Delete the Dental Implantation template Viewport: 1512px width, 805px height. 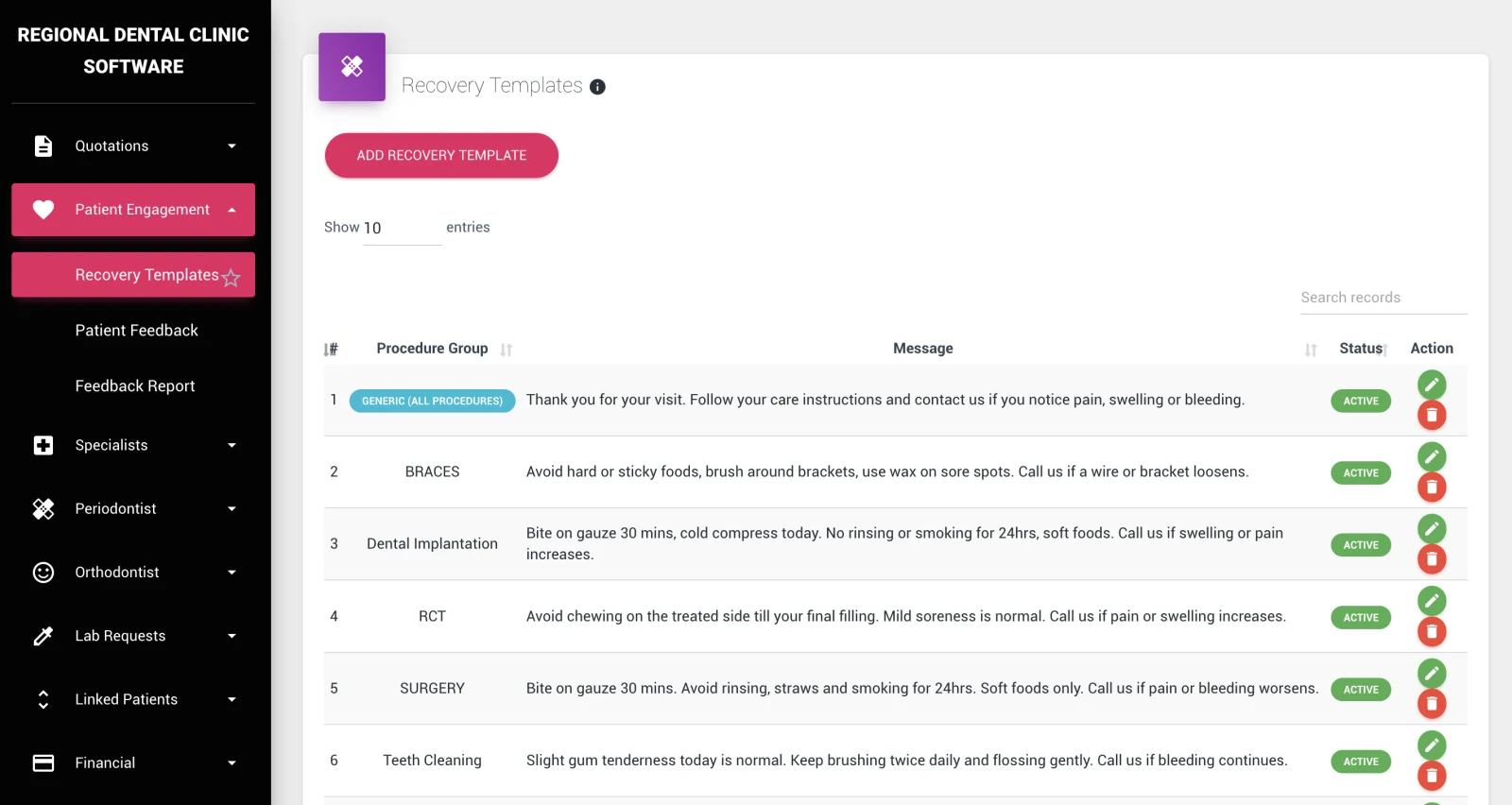(1432, 559)
